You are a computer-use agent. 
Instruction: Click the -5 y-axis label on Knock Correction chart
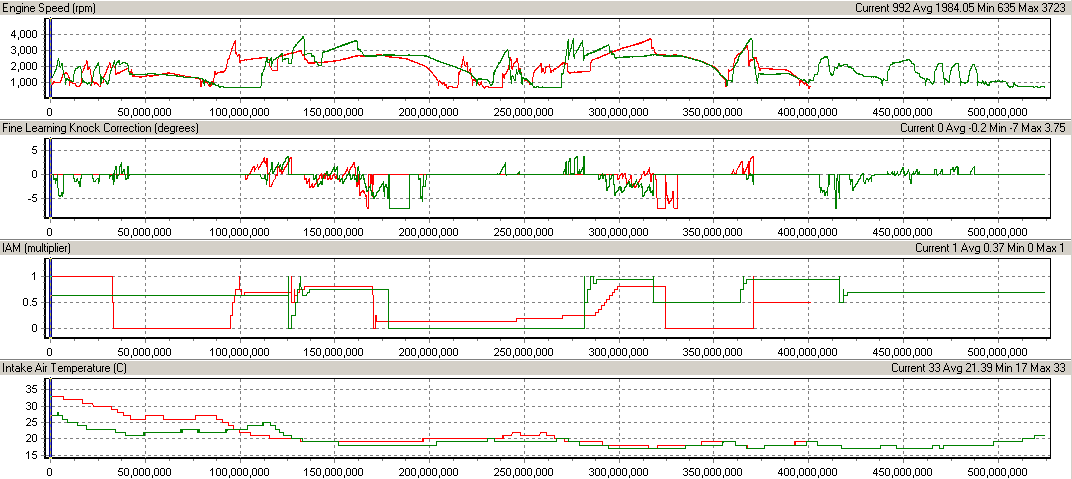[x=31, y=198]
